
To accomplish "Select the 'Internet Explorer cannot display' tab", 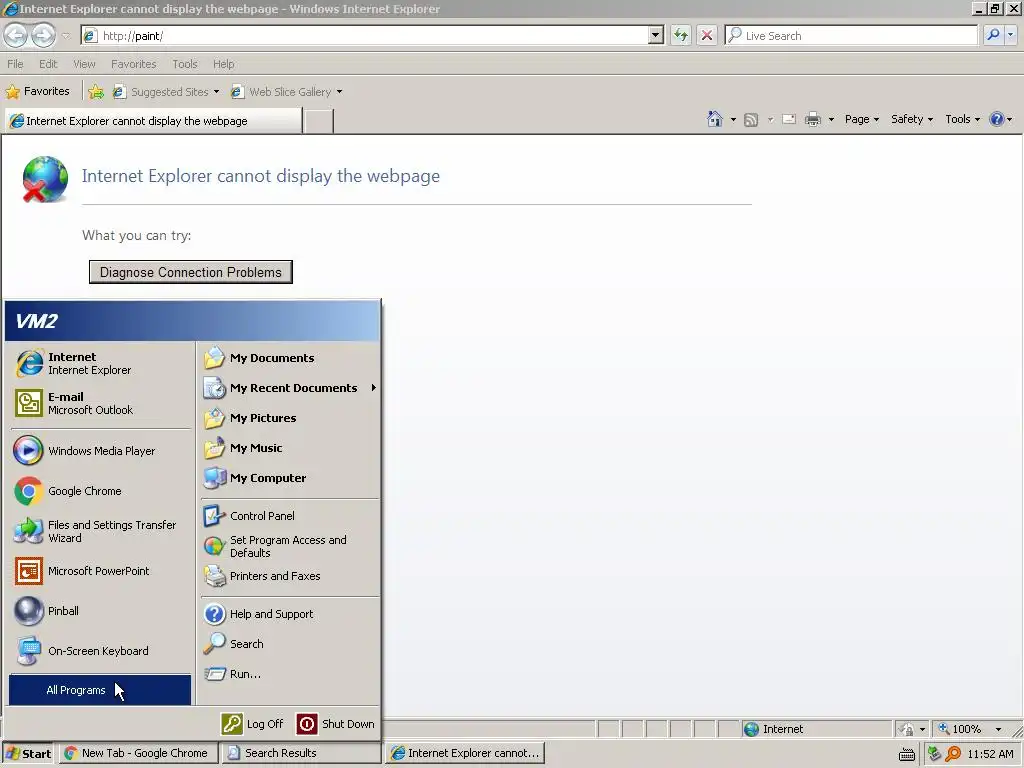I will [x=153, y=121].
